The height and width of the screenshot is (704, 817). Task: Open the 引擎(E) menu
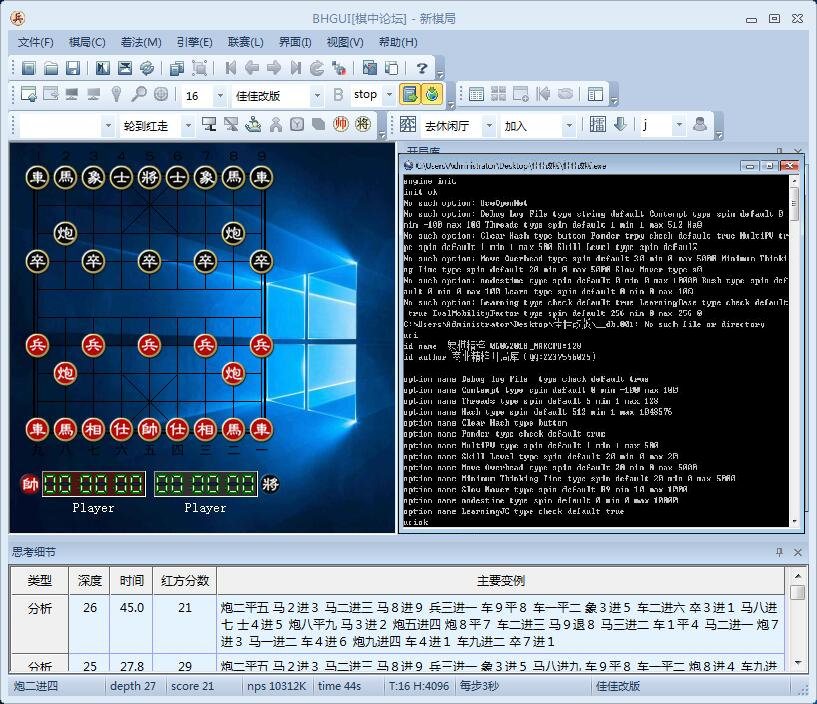click(194, 42)
